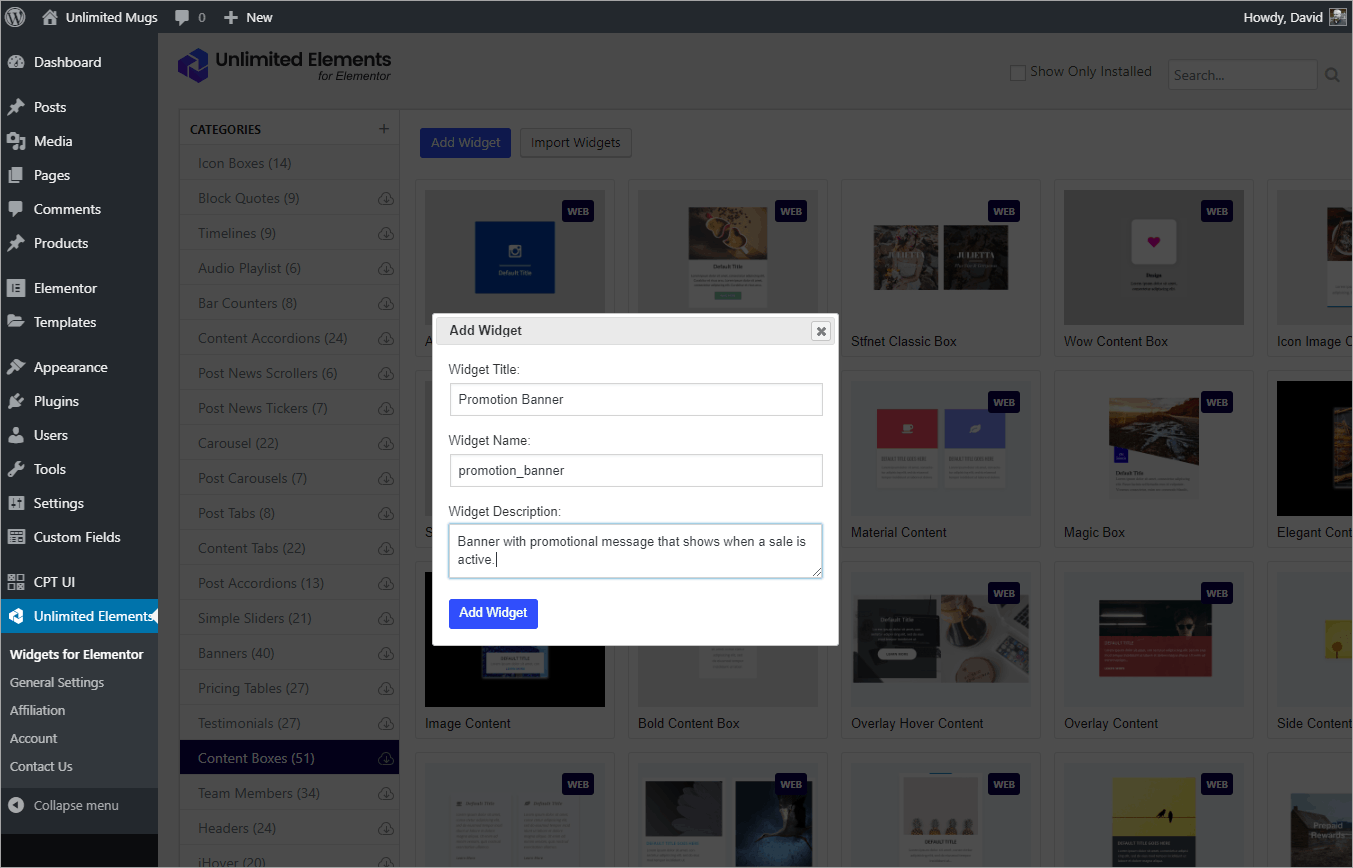Viewport: 1353px width, 868px height.
Task: Download the Block Quotes category icon
Action: [385, 199]
